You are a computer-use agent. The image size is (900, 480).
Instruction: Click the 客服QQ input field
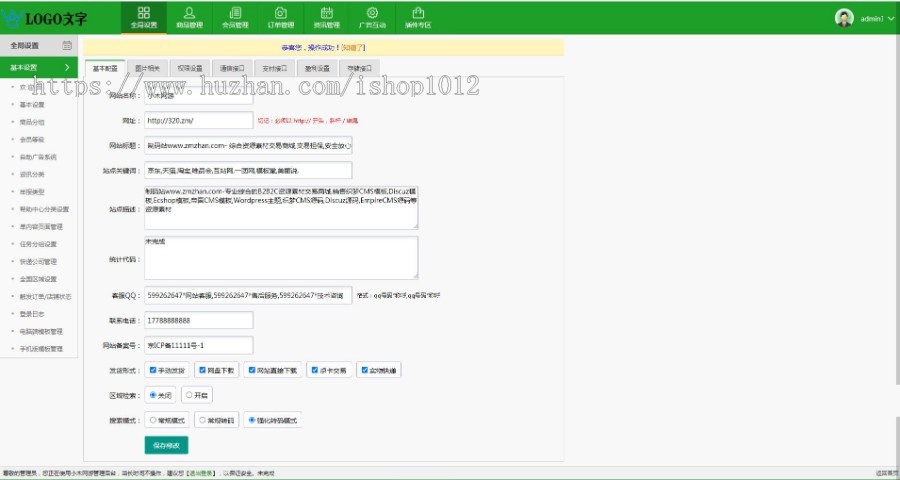point(248,295)
